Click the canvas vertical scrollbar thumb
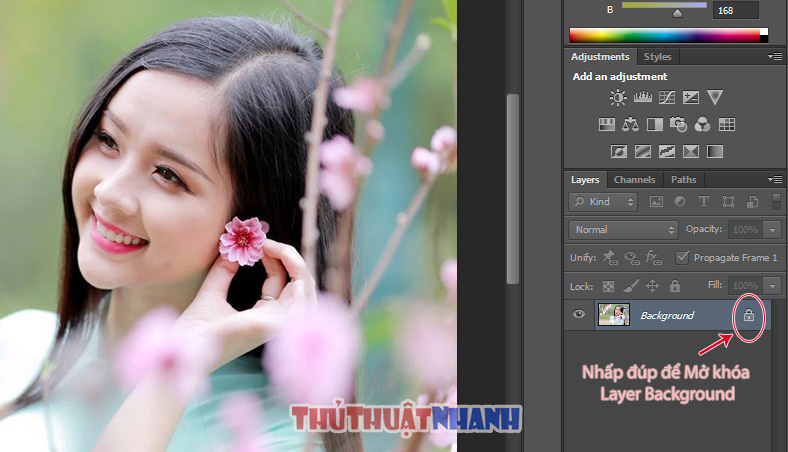 pyautogui.click(x=513, y=189)
